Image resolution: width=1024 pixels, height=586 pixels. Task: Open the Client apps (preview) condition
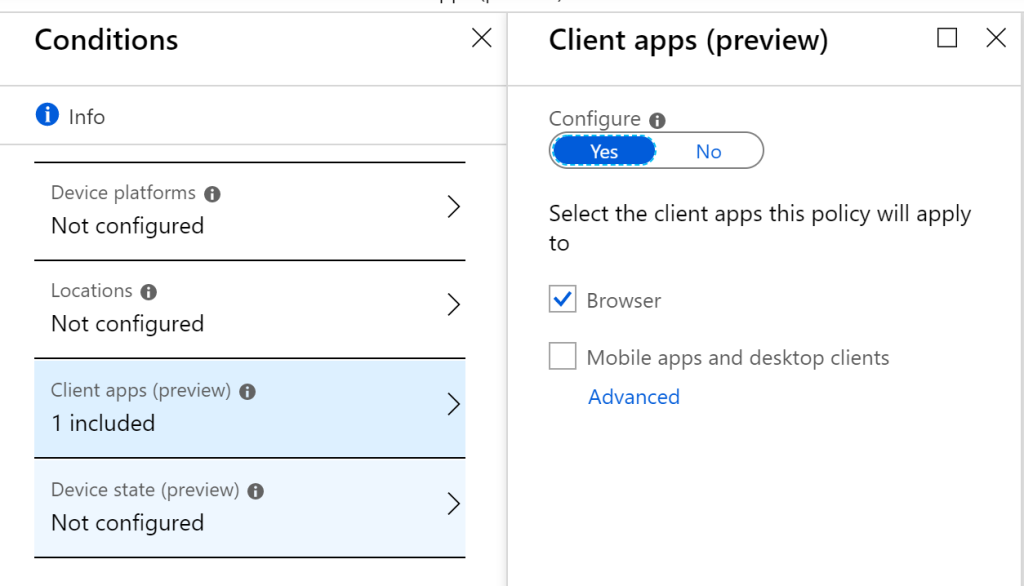coord(249,408)
